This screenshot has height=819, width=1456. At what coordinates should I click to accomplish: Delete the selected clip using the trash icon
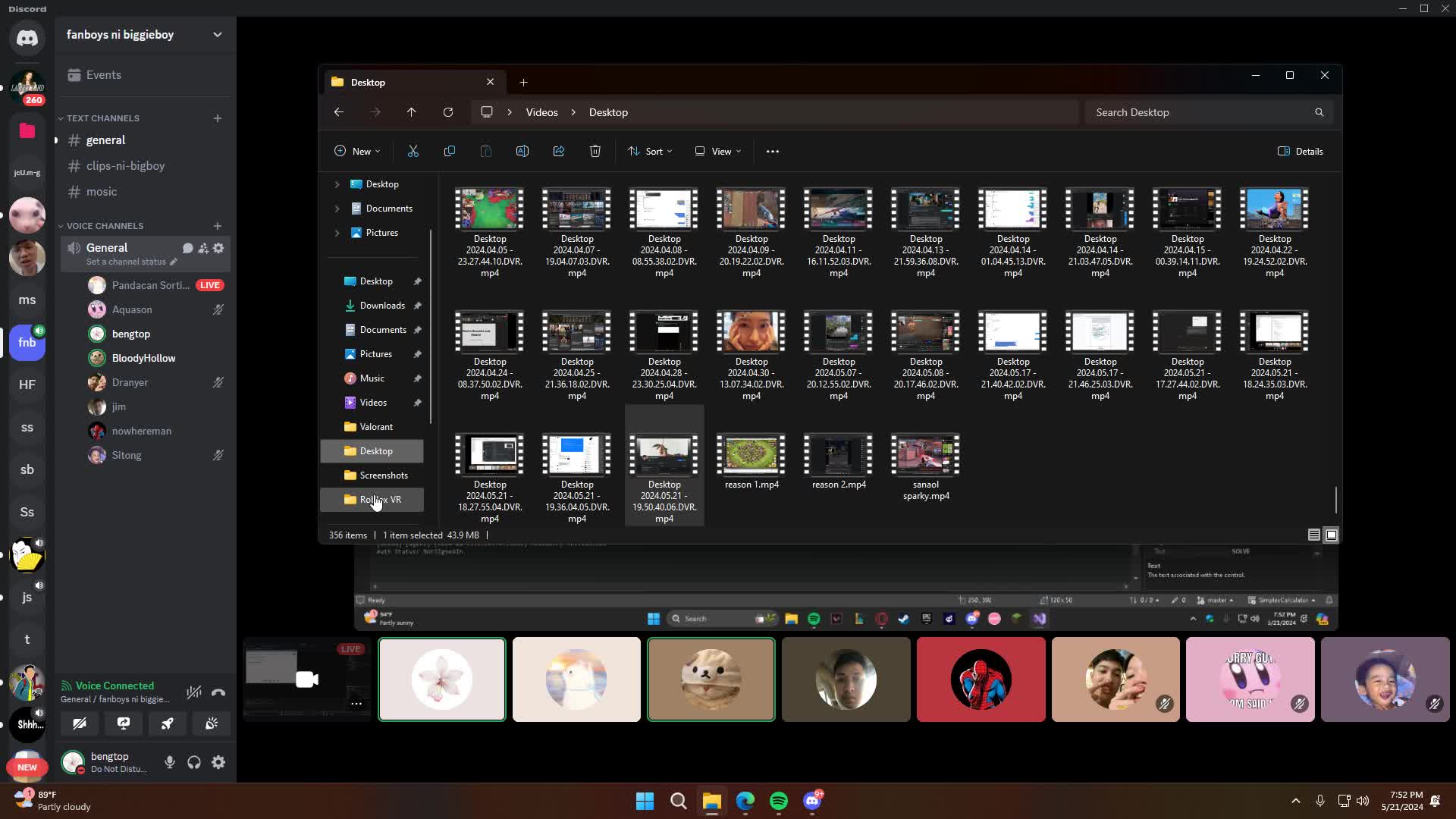(x=595, y=151)
